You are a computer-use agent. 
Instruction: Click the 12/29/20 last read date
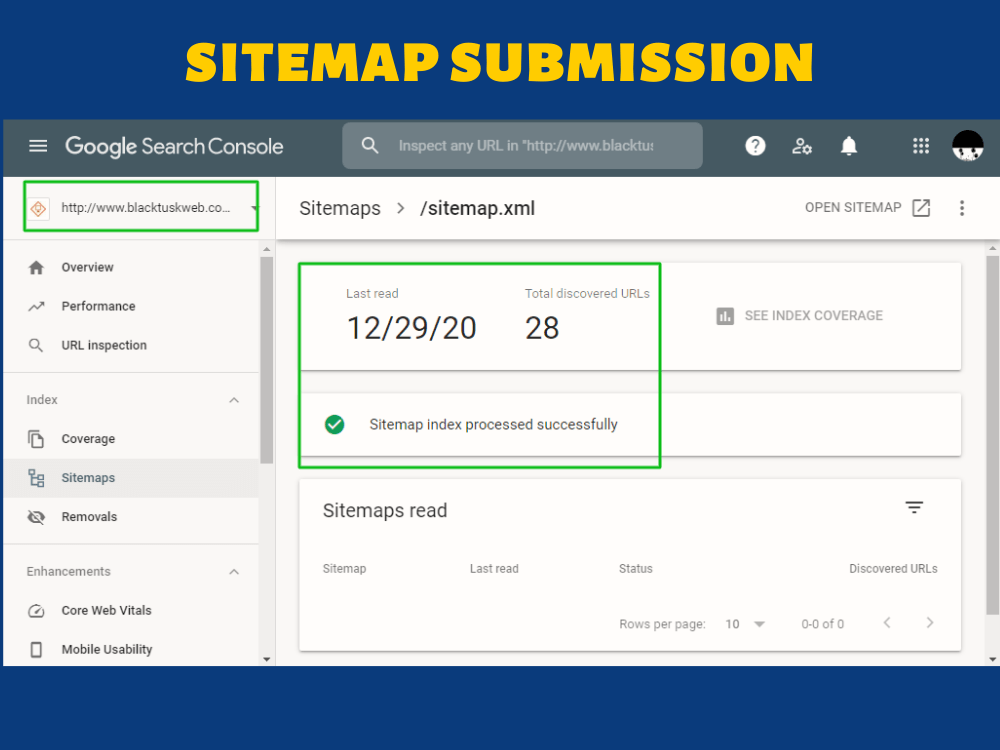[411, 329]
